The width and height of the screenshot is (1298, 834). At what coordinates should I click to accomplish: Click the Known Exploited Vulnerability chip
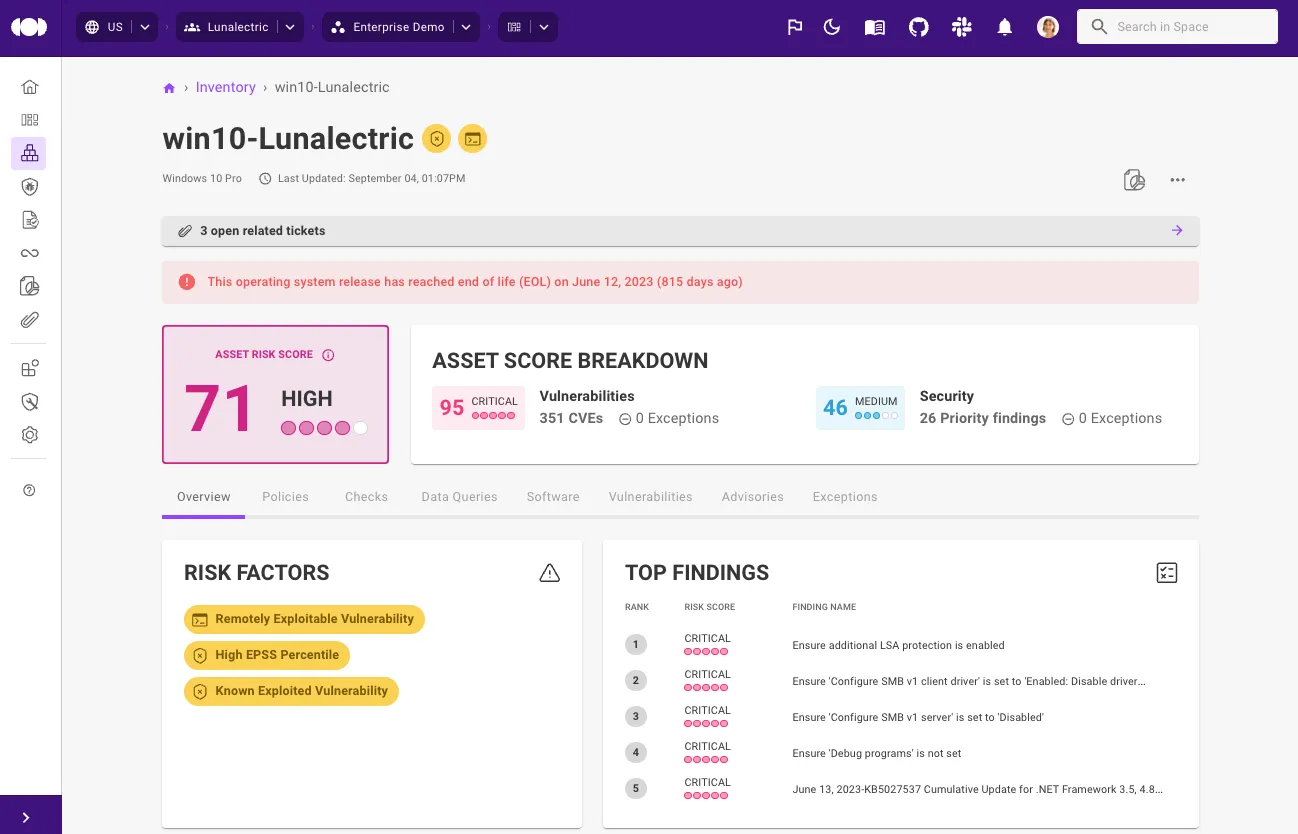291,691
